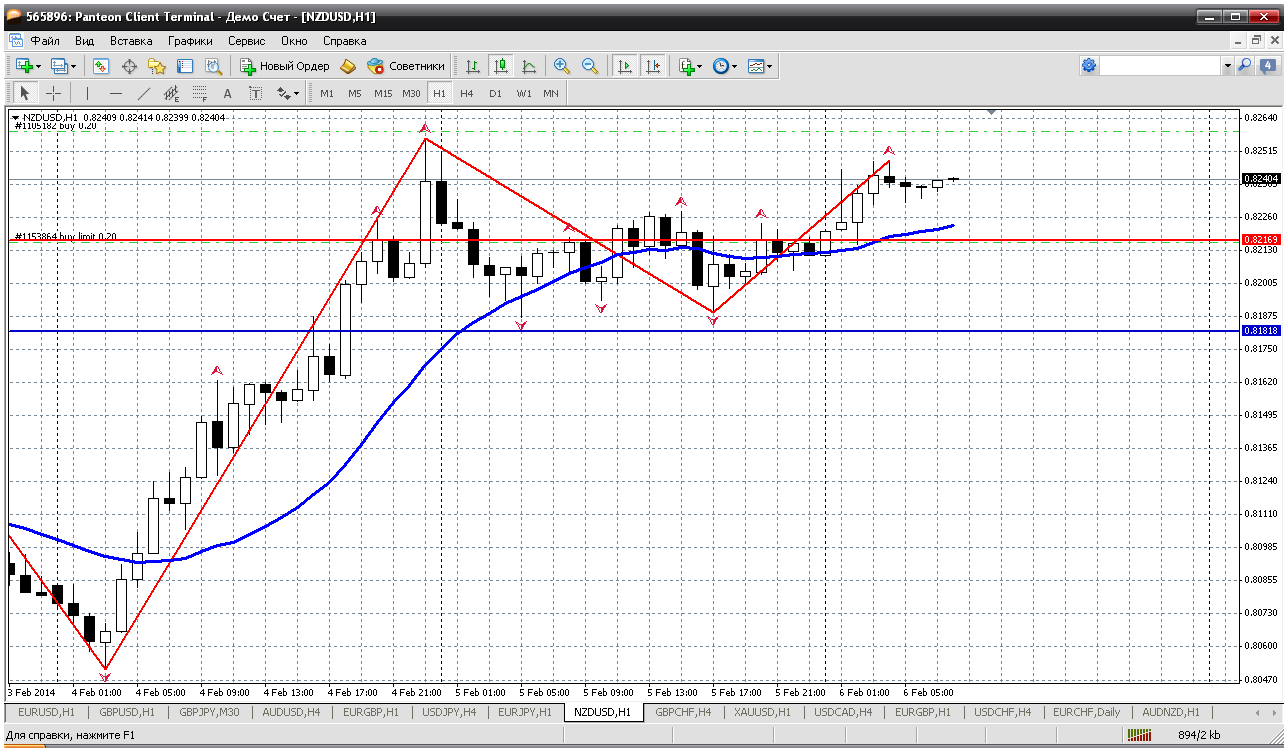
Task: Toggle the Советники expert advisors button
Action: (x=406, y=66)
